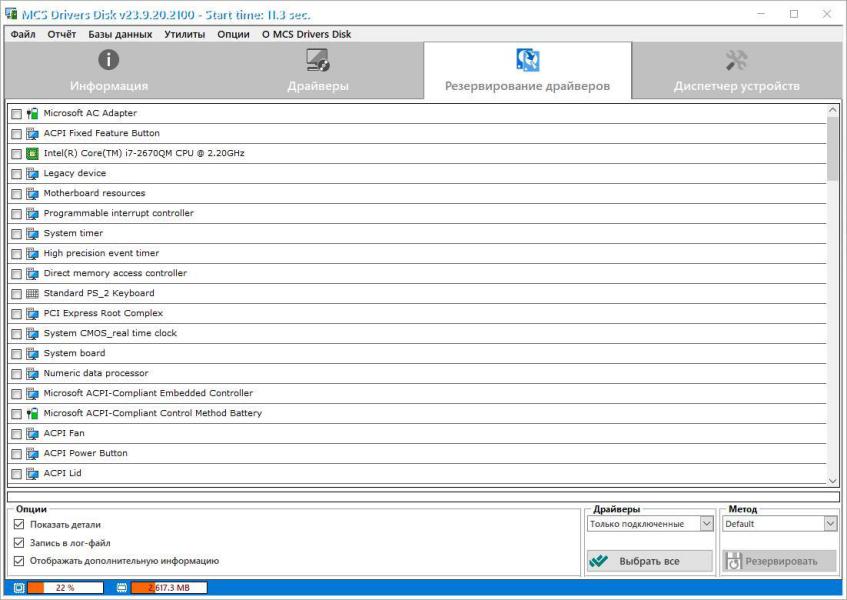Click the Microsoft AC Adapter battery icon
The height and width of the screenshot is (600, 847).
(32, 113)
